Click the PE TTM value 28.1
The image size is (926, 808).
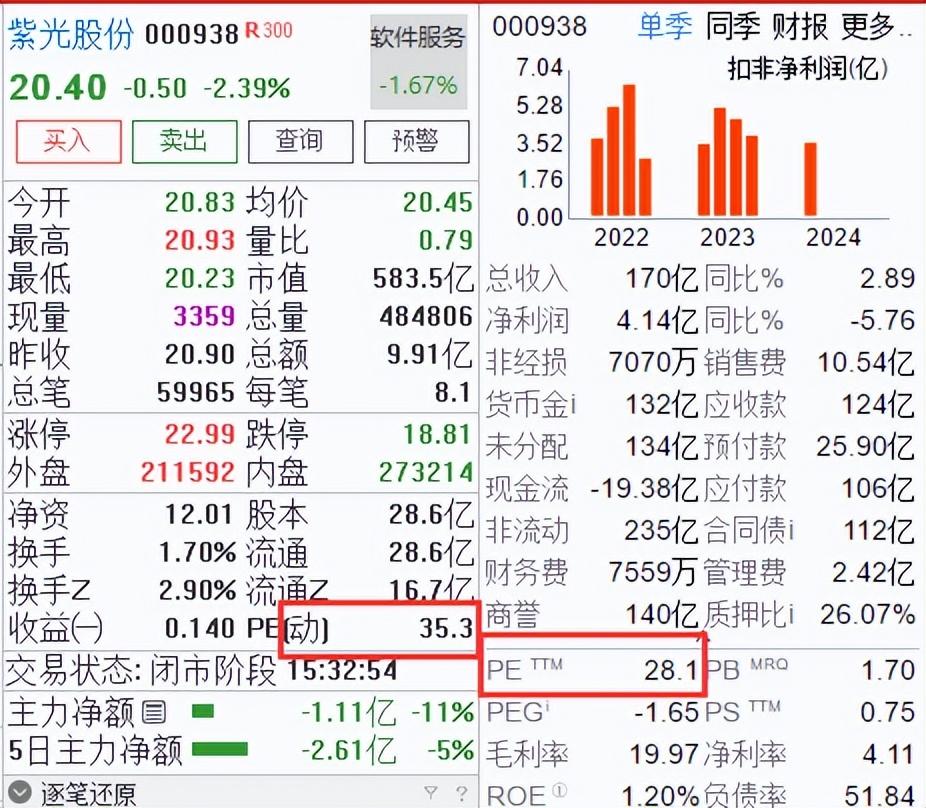[671, 670]
